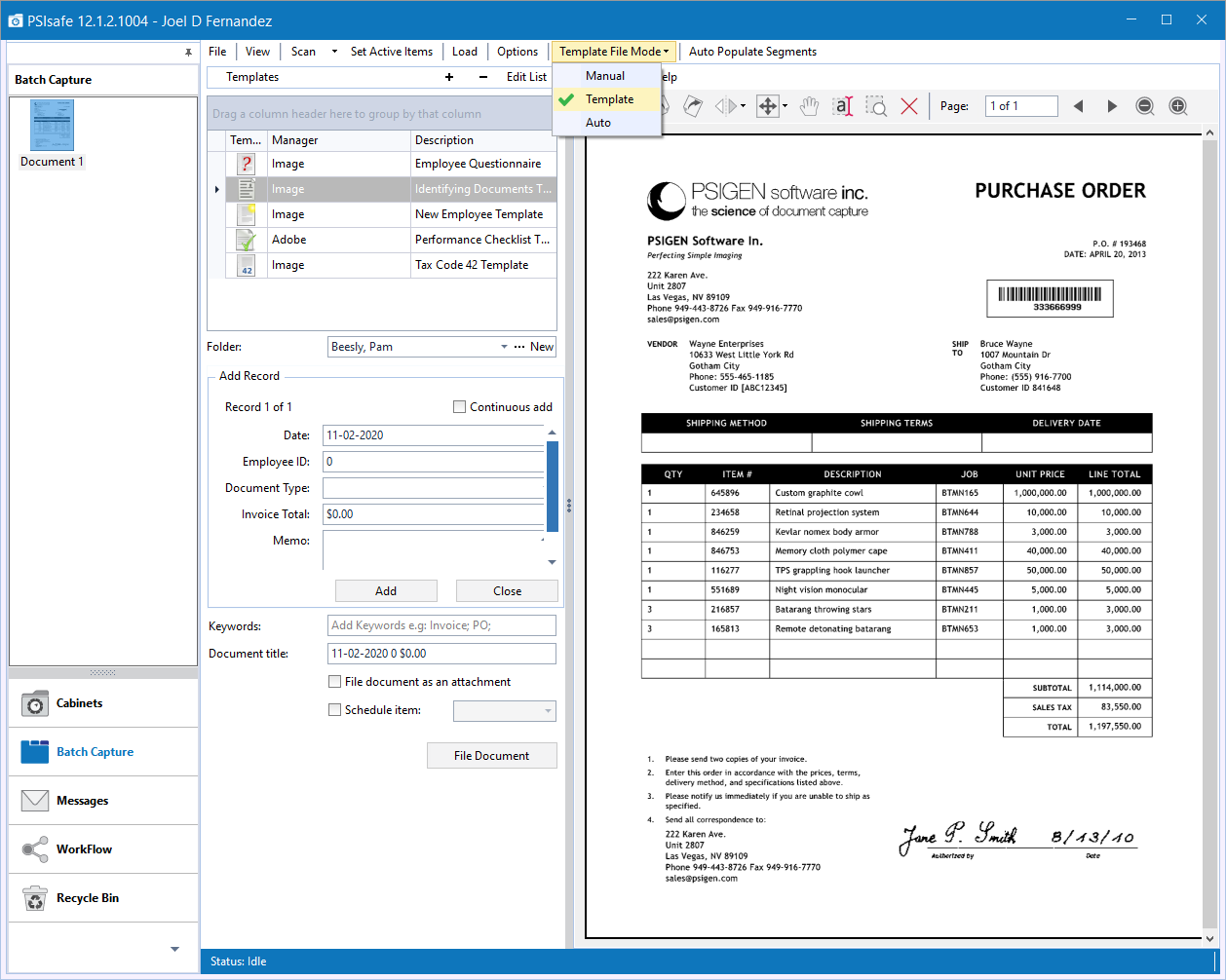Viewport: 1226px width, 980px height.
Task: Click the Scan menu item
Action: tap(303, 52)
